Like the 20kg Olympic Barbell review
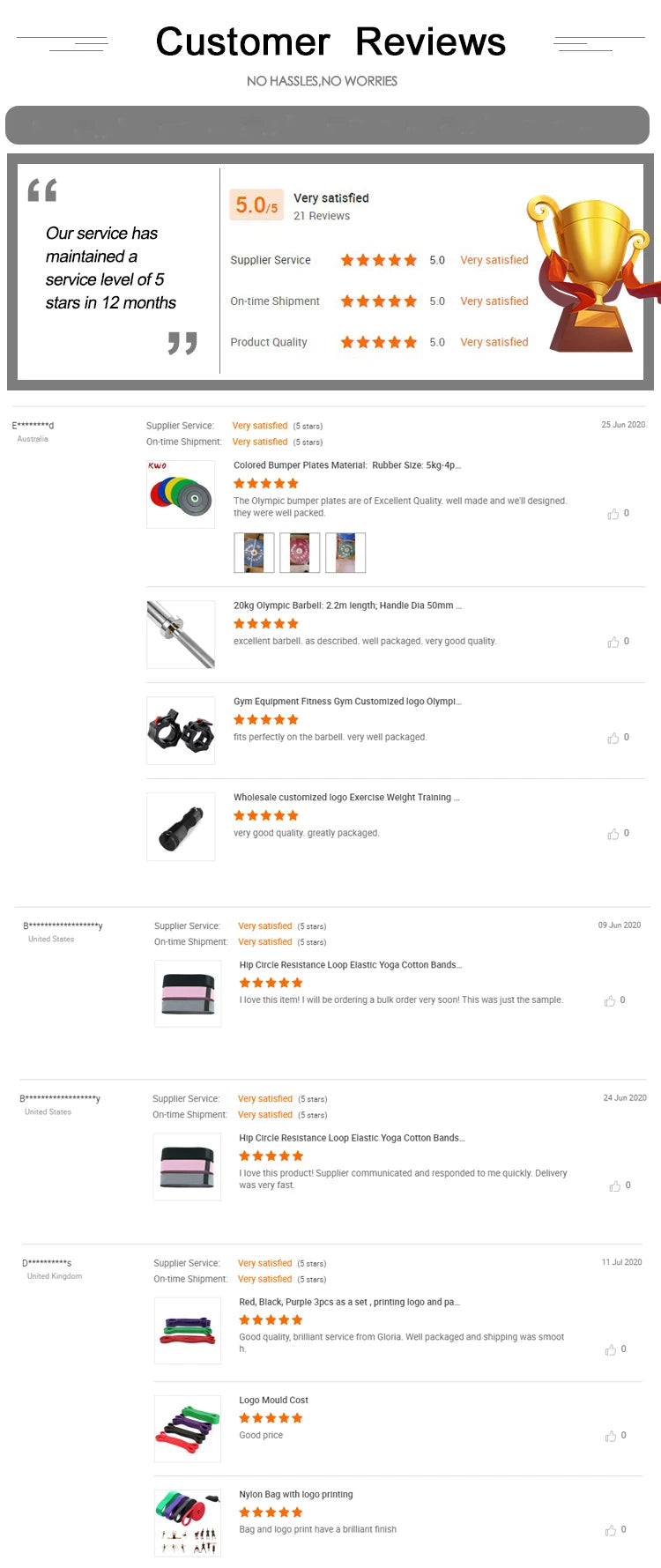 tap(615, 643)
